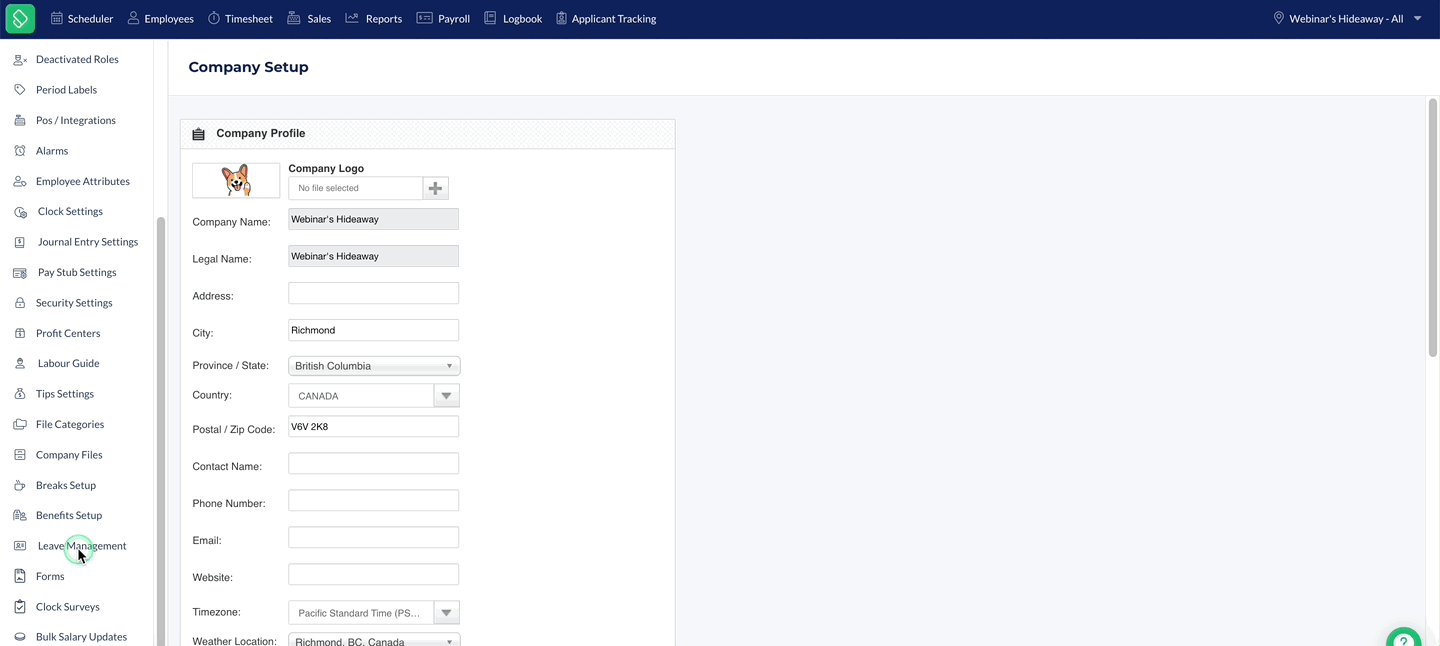Click the Profit Centers icon
This screenshot has width=1440, height=646.
[20, 333]
